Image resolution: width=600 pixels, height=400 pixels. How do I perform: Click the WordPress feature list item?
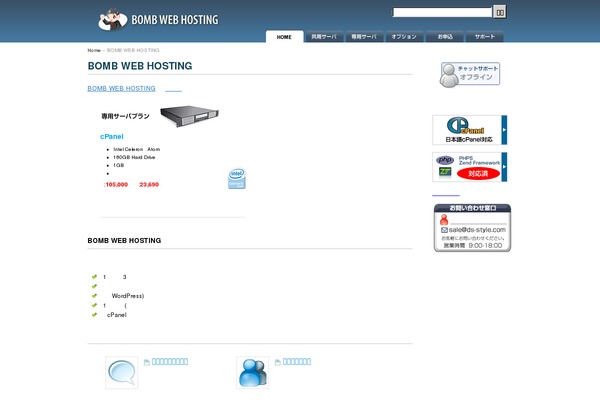pos(128,296)
